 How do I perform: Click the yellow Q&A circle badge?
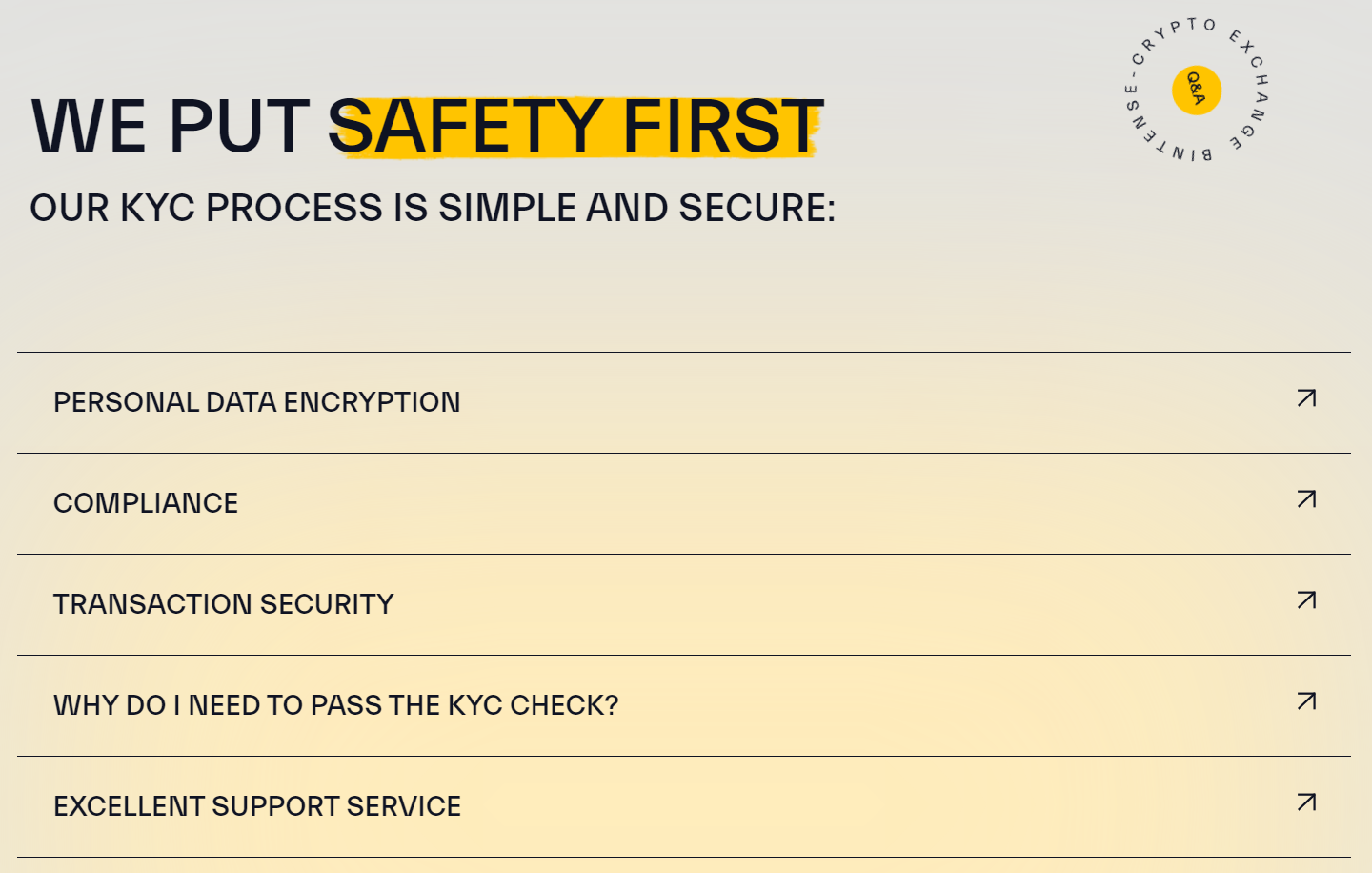[x=1197, y=91]
